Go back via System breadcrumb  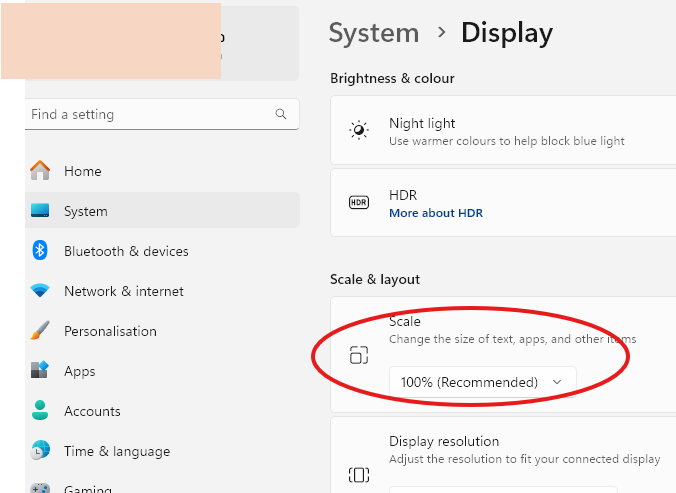[373, 33]
